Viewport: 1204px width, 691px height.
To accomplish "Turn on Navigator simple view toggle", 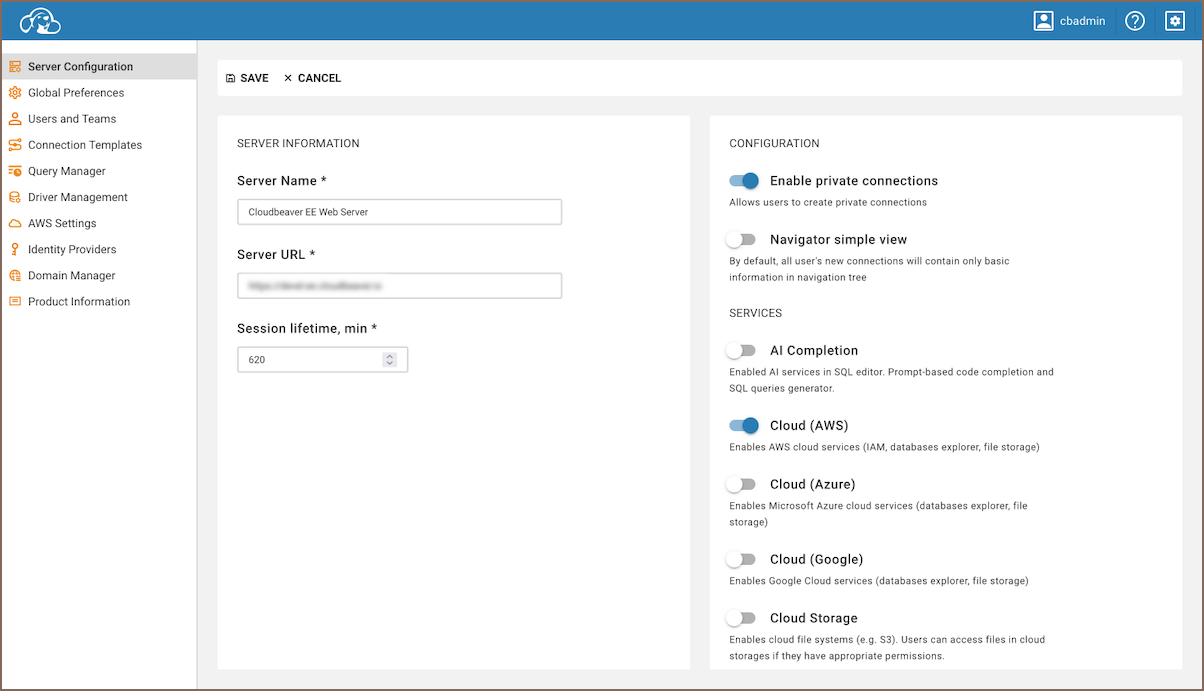I will click(741, 239).
